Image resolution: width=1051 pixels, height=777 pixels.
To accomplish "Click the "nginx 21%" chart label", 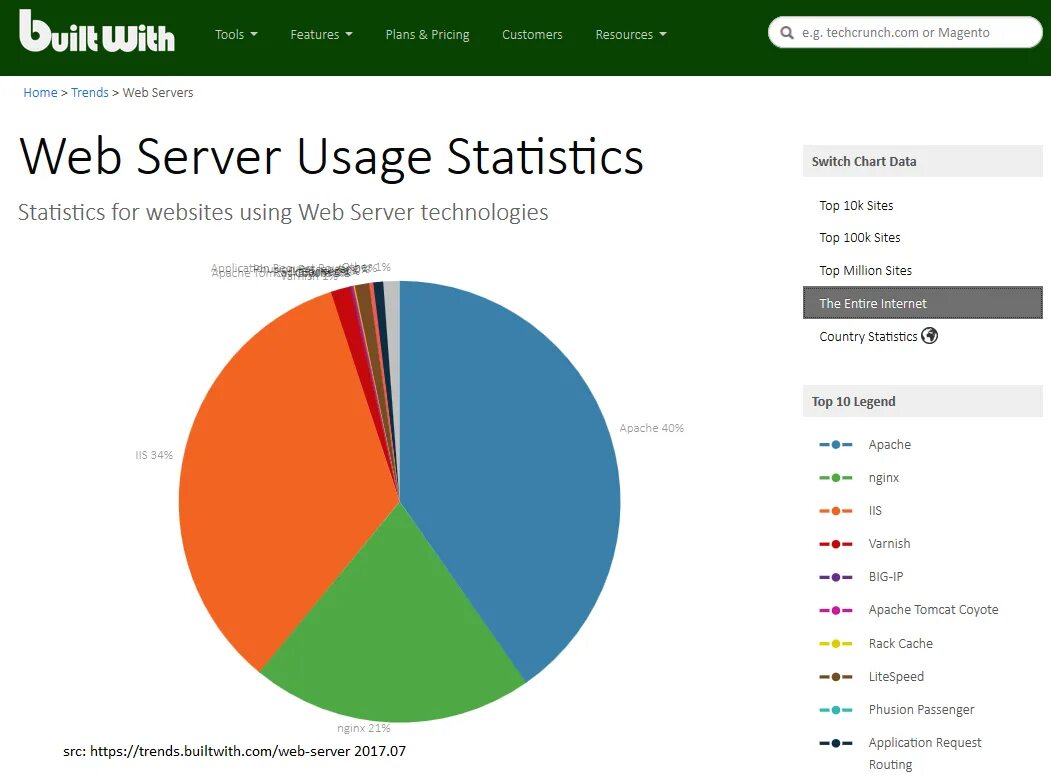I will click(363, 728).
